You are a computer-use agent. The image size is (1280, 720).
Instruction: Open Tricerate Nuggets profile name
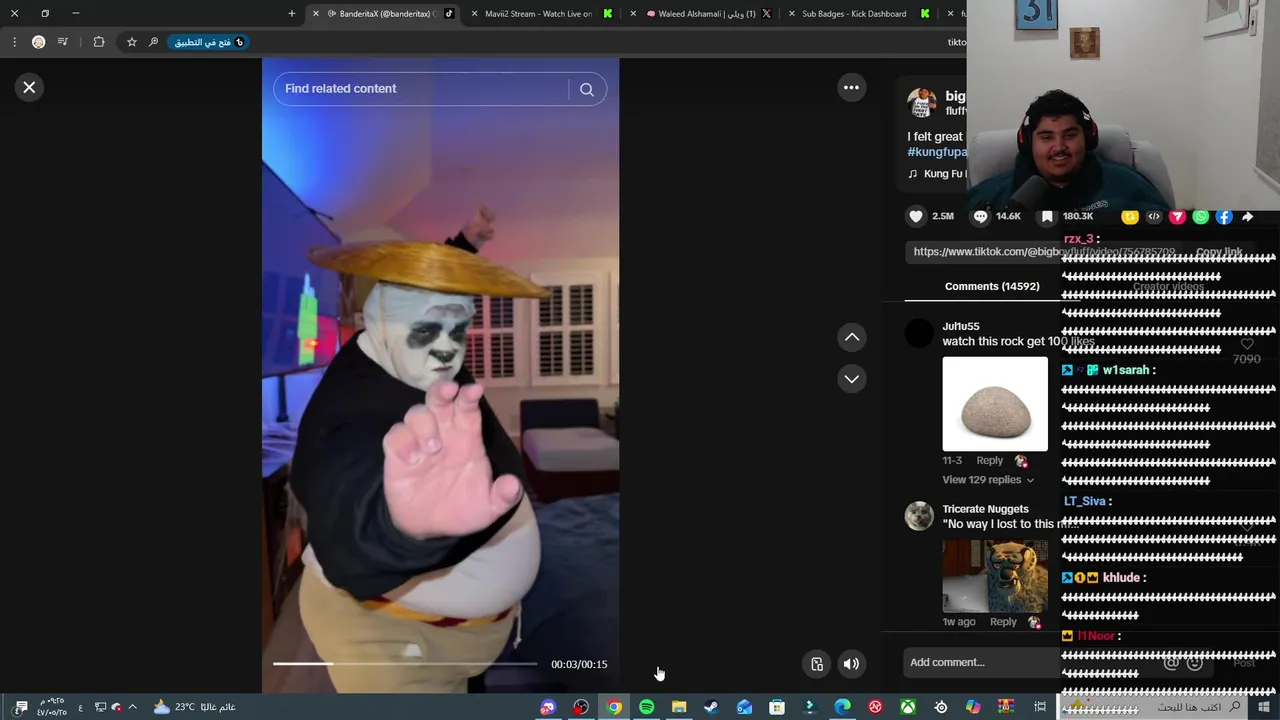click(985, 509)
